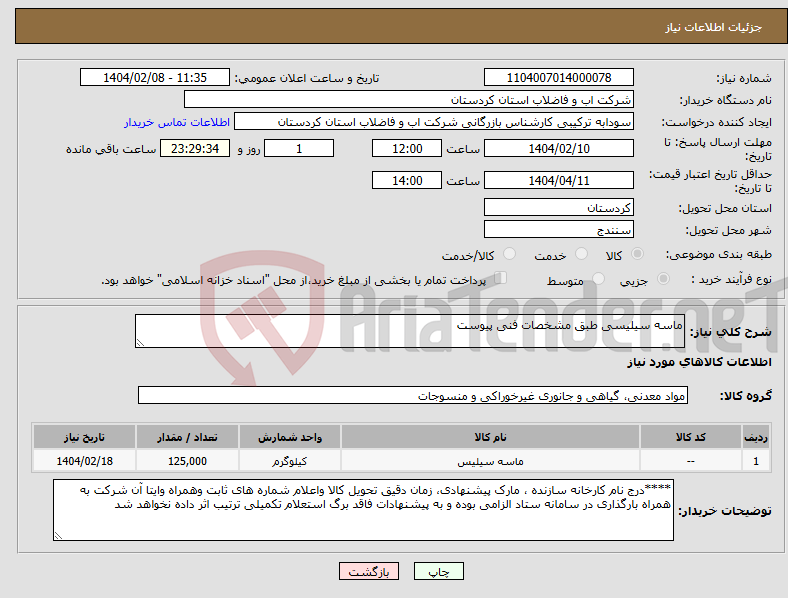Open اطلاعات تماس خریدار link
Image resolution: width=788 pixels, height=598 pixels.
click(177, 122)
